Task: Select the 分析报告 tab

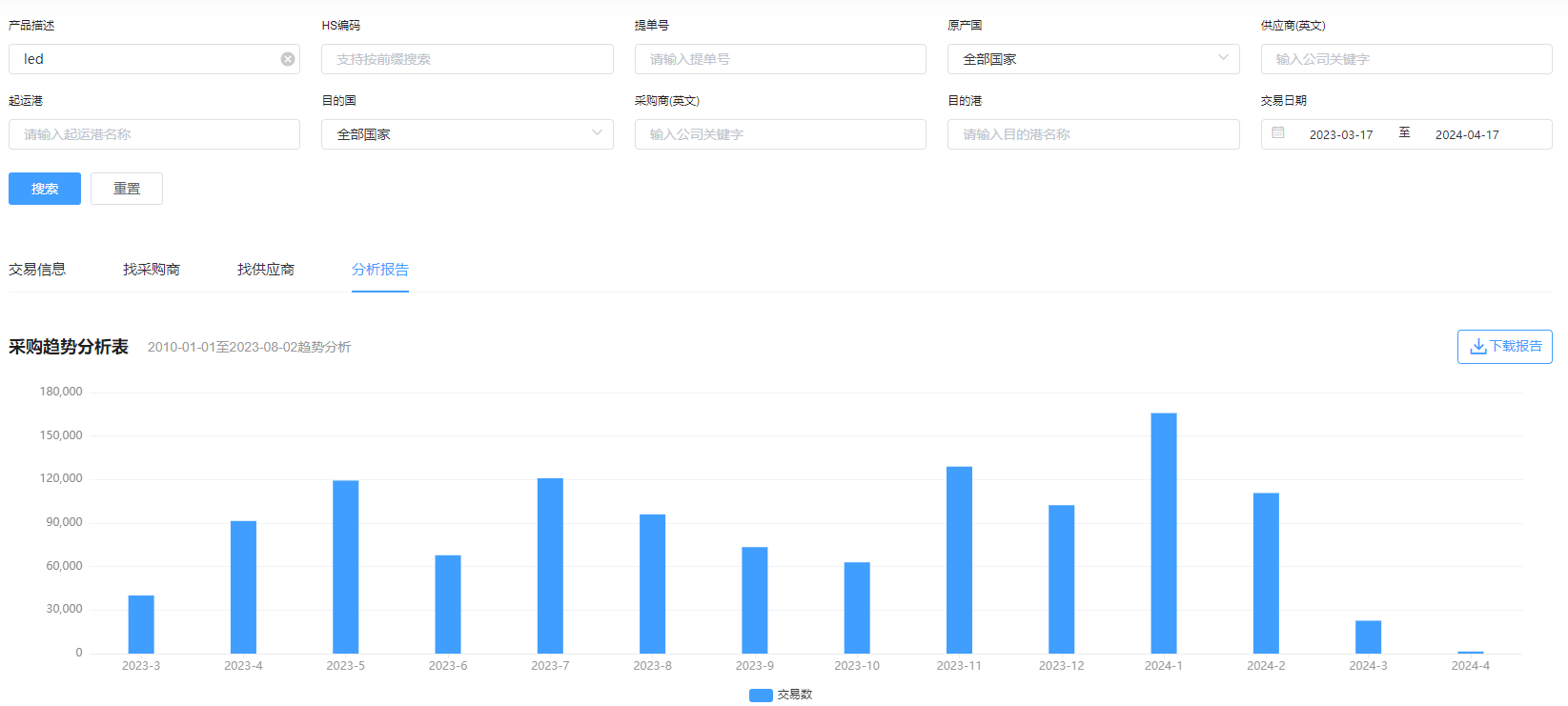Action: pyautogui.click(x=380, y=270)
